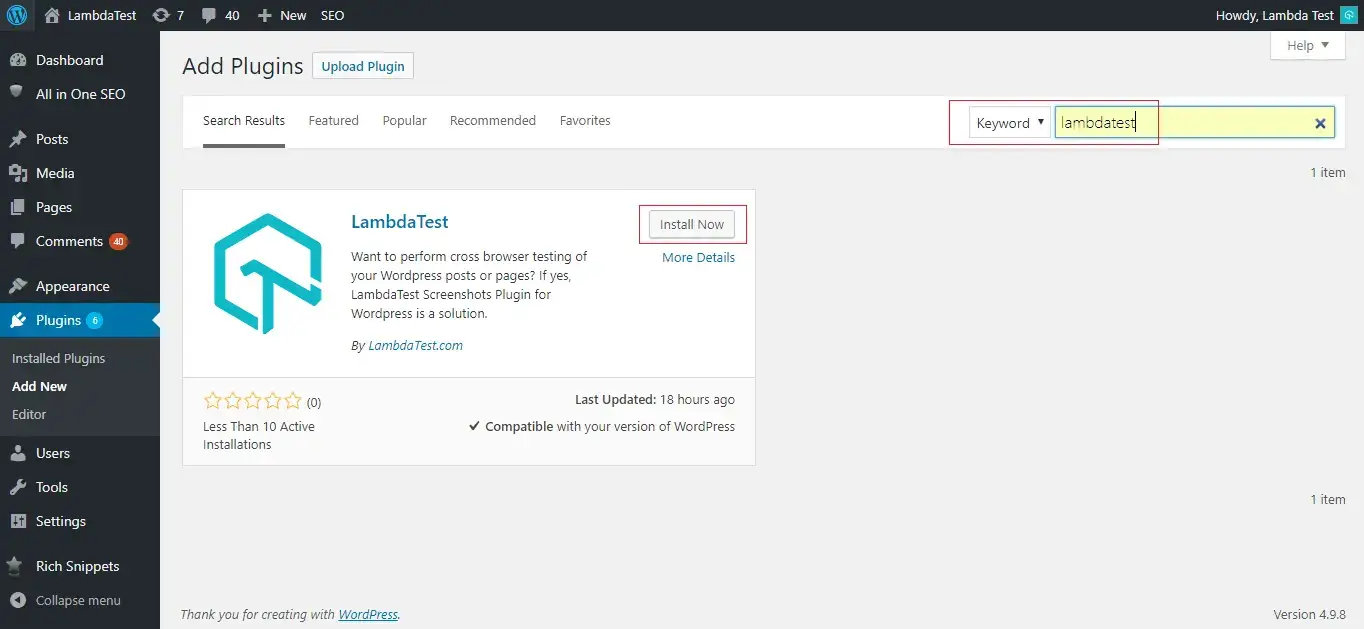Screen dimensions: 1364x629
Task: Open Users from the sidebar
Action: click(x=50, y=453)
